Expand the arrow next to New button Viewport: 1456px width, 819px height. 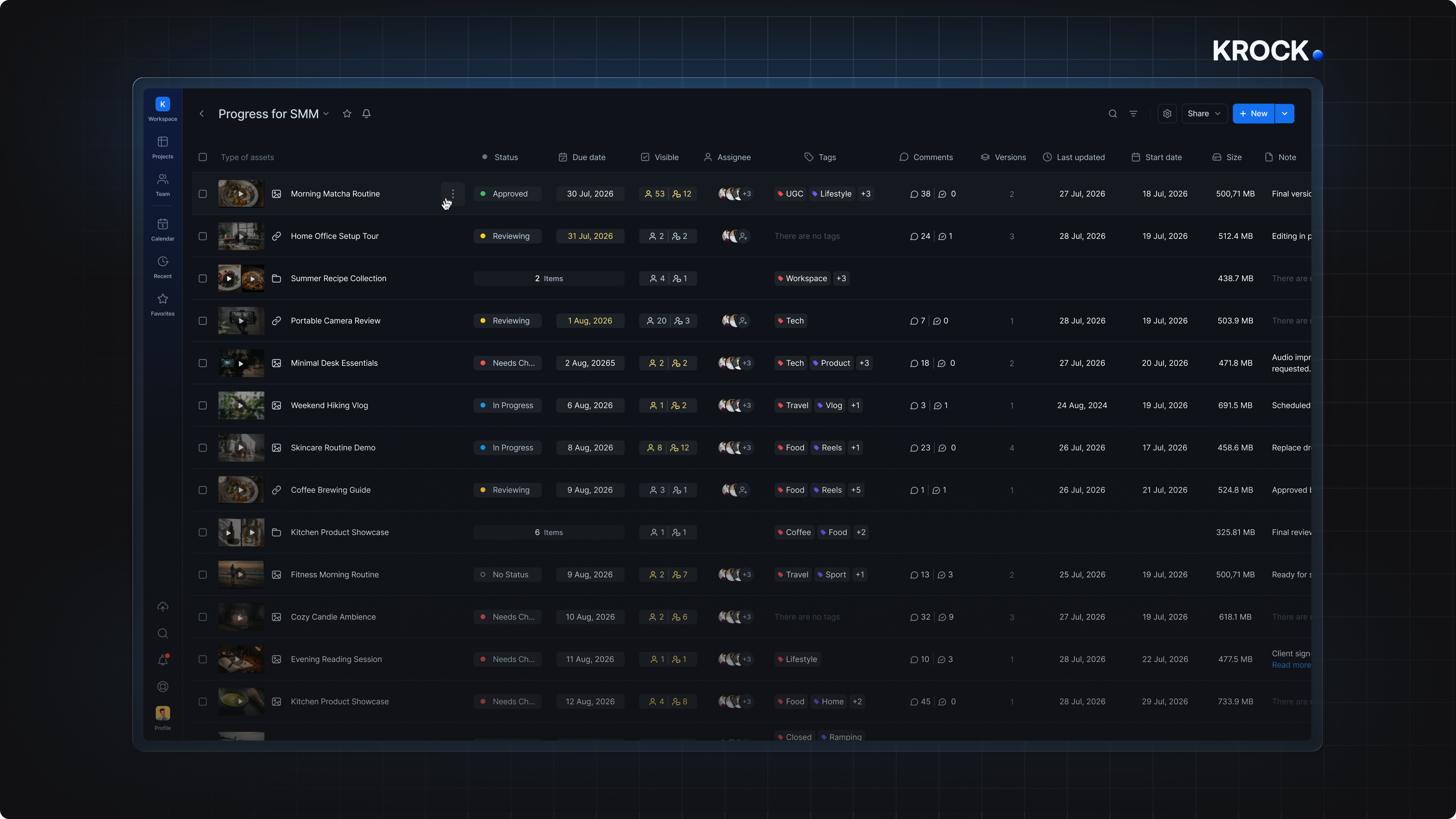pos(1285,114)
